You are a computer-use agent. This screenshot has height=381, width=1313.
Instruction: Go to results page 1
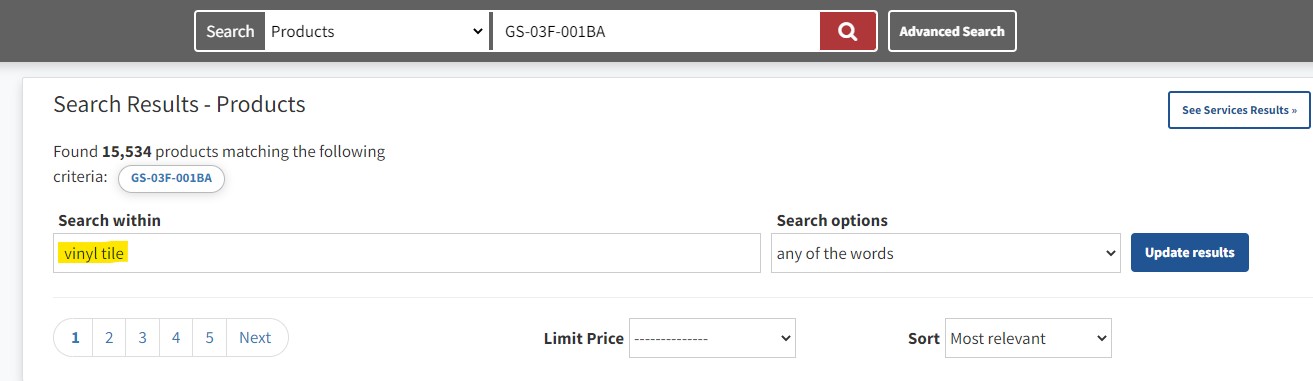coord(75,338)
